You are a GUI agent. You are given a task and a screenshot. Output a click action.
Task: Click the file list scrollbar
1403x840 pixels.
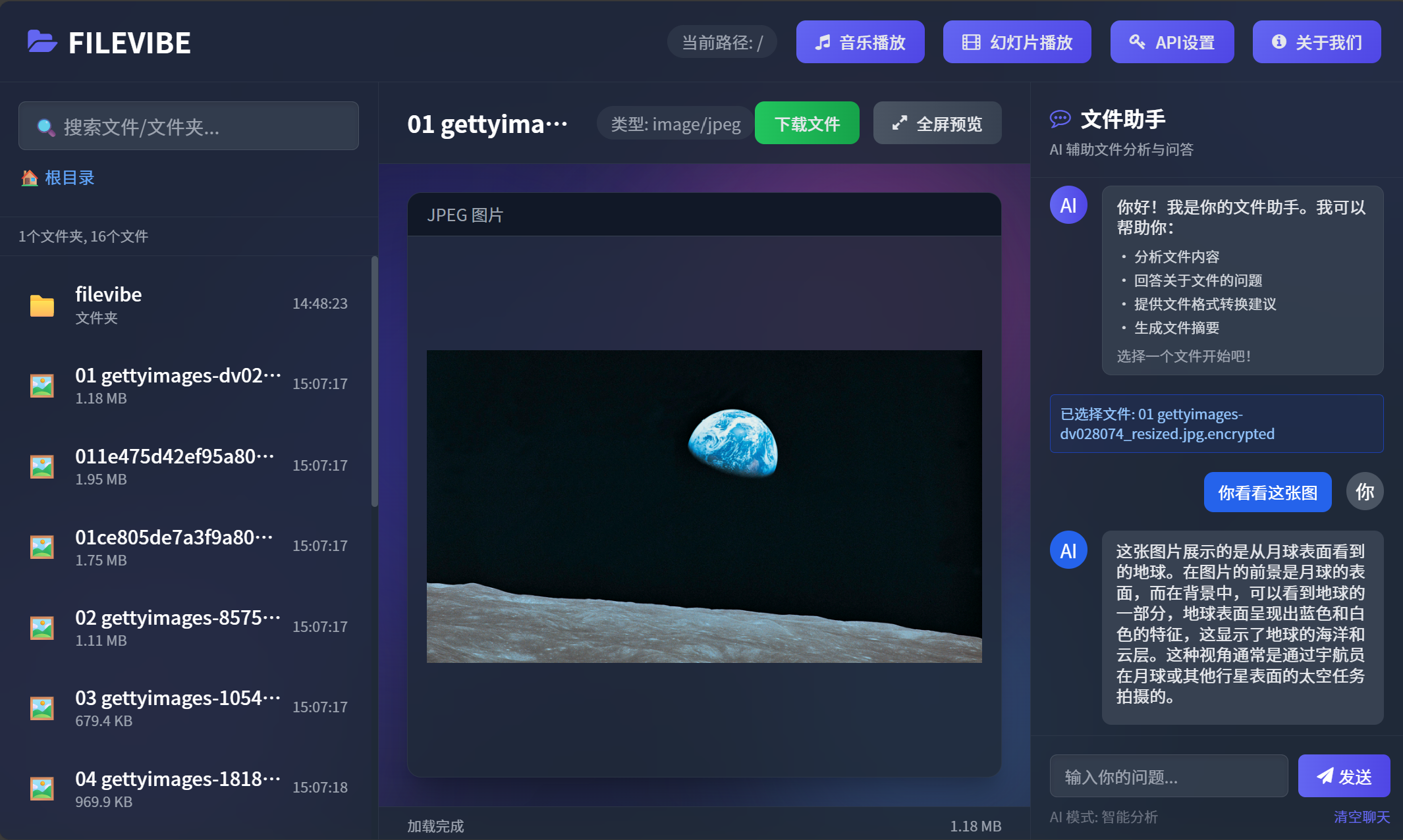pyautogui.click(x=374, y=382)
